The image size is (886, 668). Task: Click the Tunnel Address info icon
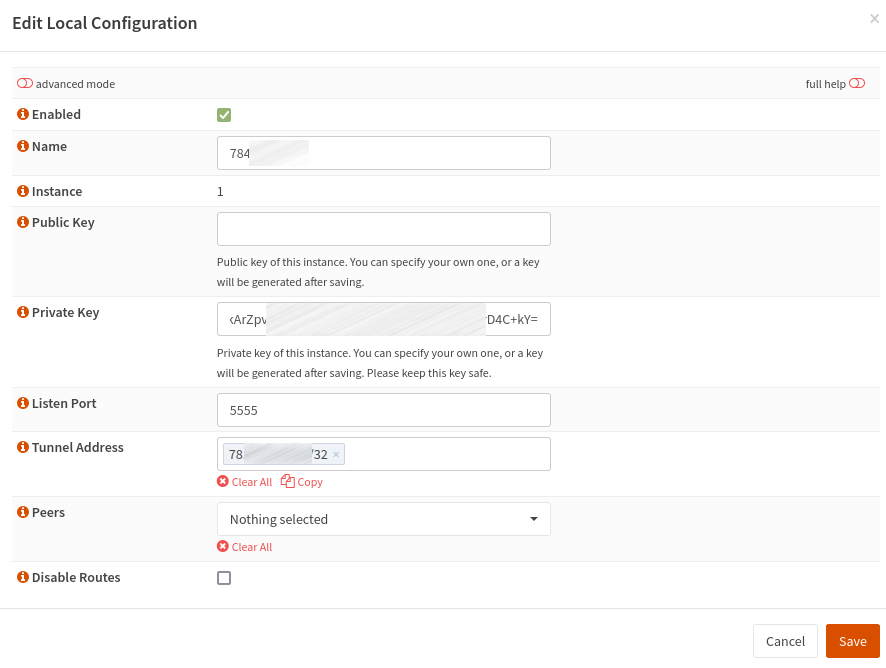point(23,448)
